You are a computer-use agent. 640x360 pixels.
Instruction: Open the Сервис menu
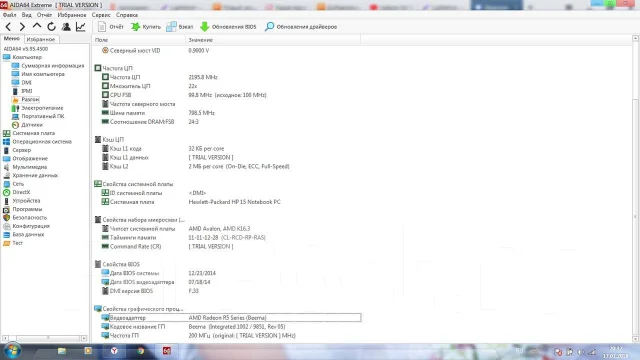[x=101, y=15]
